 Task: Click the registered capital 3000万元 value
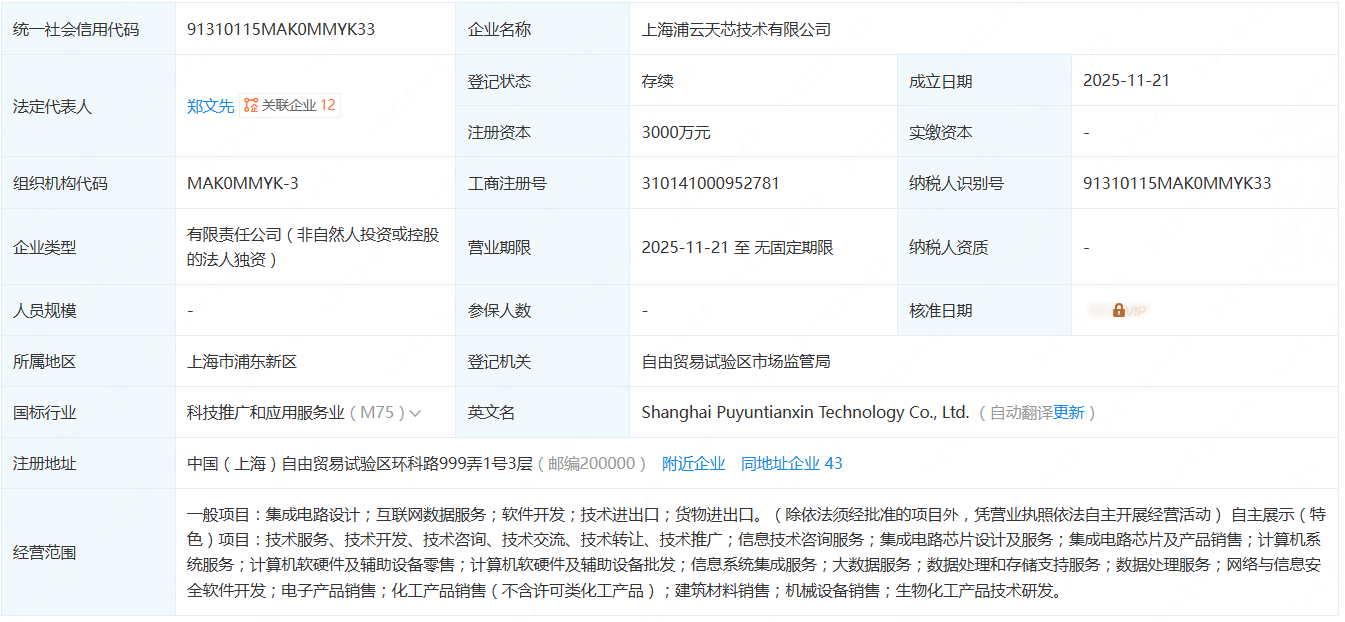point(676,132)
